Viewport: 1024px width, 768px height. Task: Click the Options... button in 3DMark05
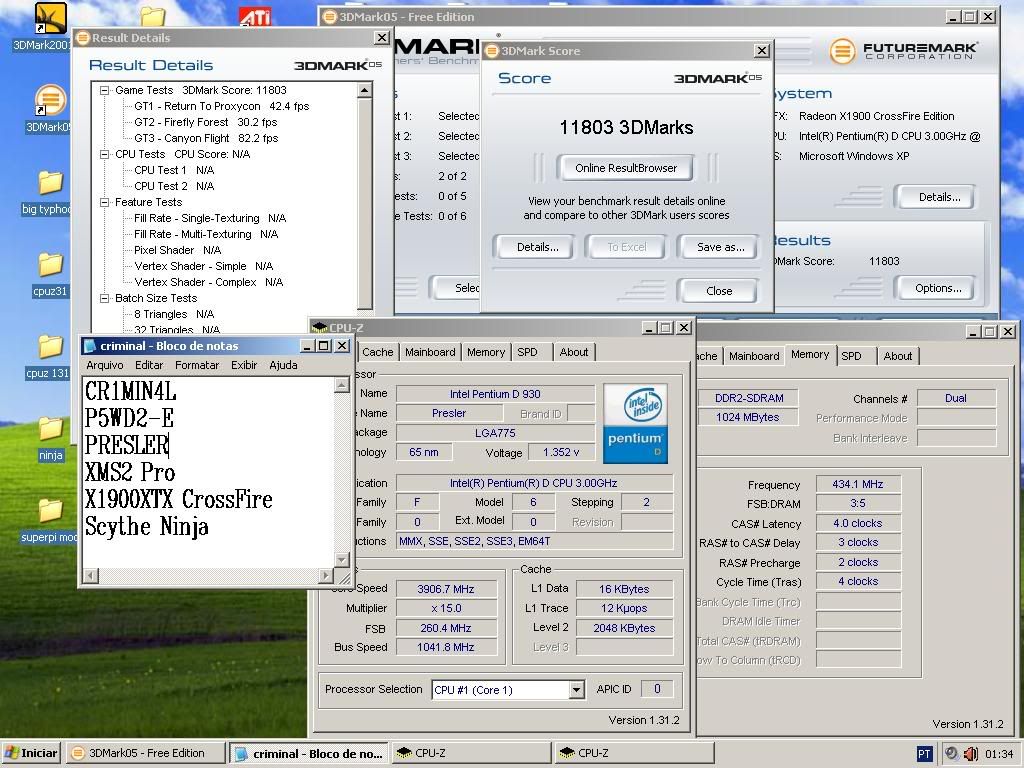[938, 288]
